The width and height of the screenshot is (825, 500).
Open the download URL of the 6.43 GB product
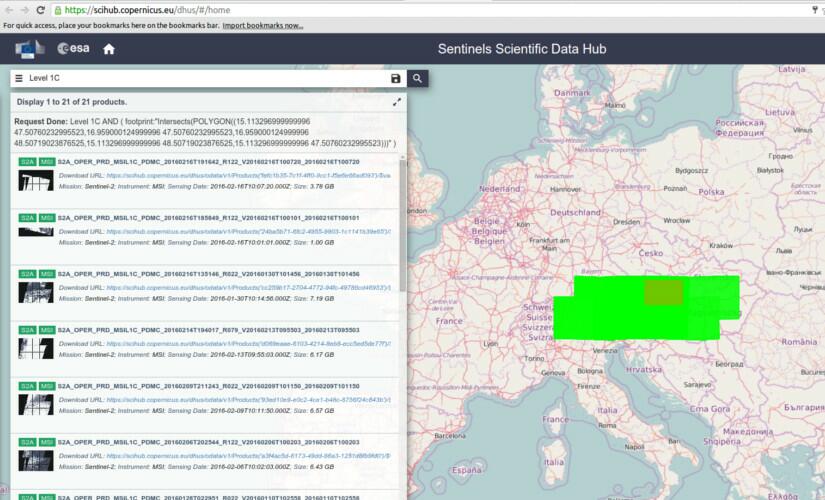(x=248, y=456)
